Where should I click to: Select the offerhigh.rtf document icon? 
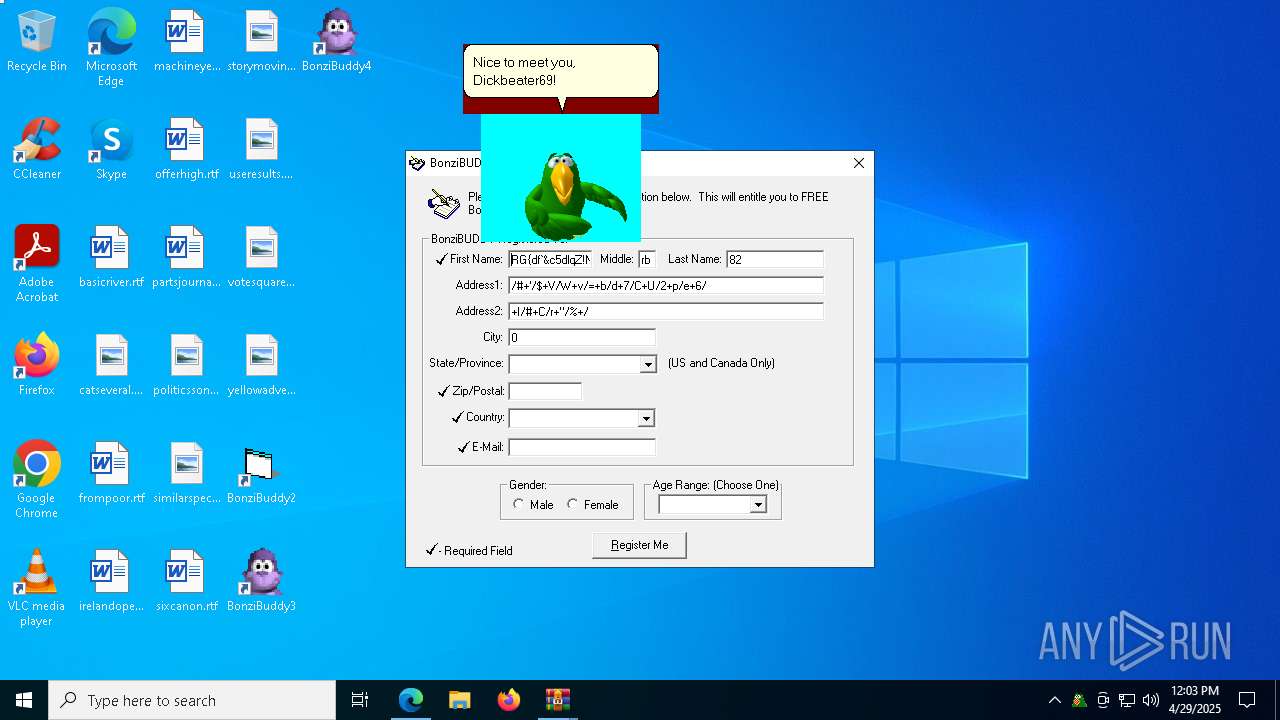point(186,149)
